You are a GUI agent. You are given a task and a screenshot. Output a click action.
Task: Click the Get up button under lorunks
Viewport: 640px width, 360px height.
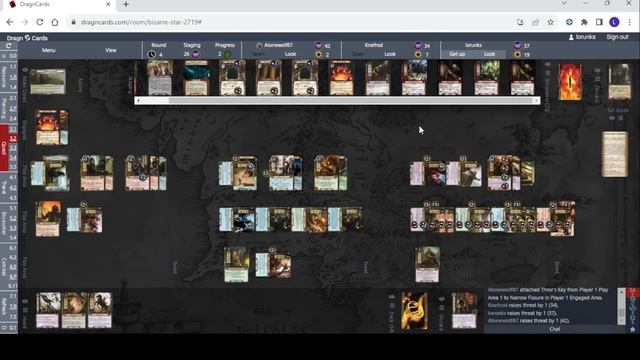[457, 54]
